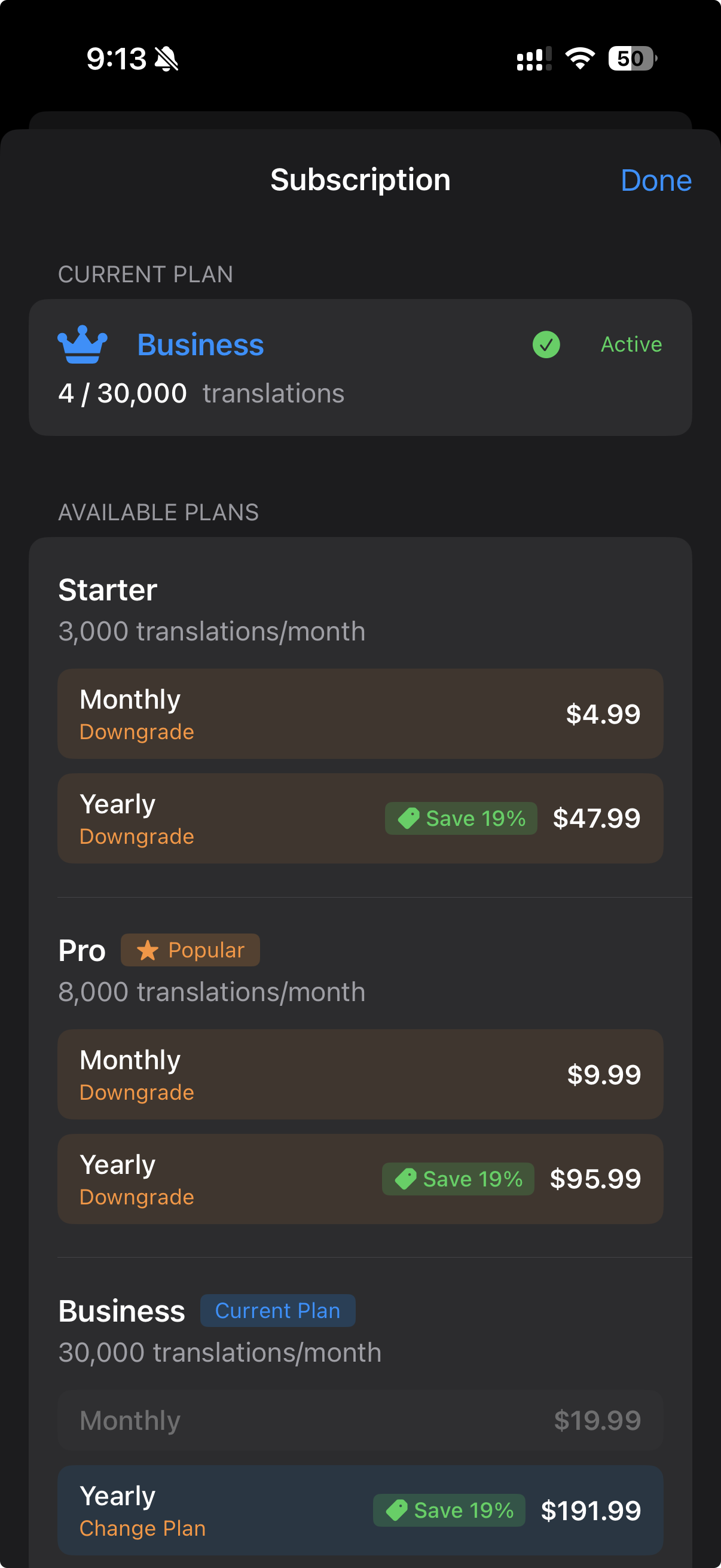Tap the Popular badge next to Pro
721x1568 pixels.
(x=191, y=950)
